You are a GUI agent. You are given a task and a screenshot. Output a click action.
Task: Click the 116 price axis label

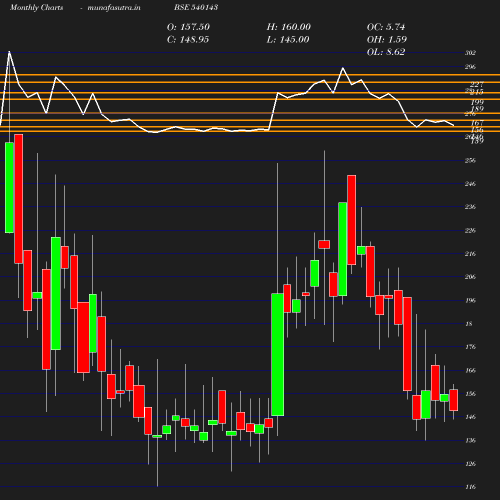[470, 487]
